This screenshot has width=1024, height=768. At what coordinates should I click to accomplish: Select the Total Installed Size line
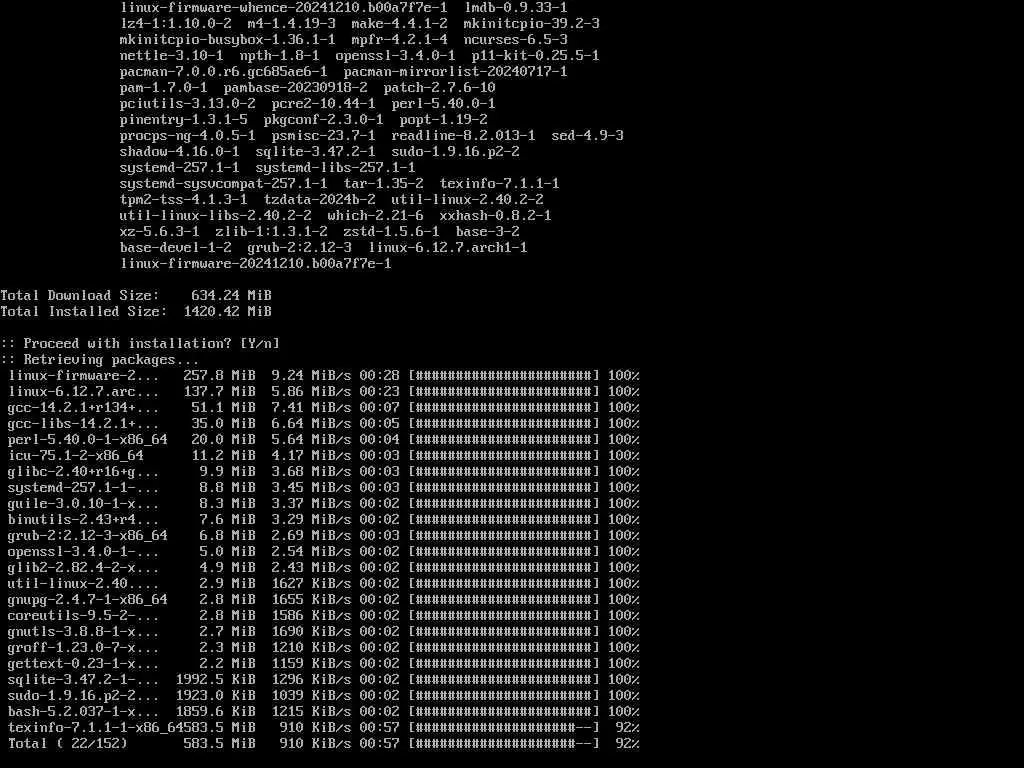pos(136,312)
